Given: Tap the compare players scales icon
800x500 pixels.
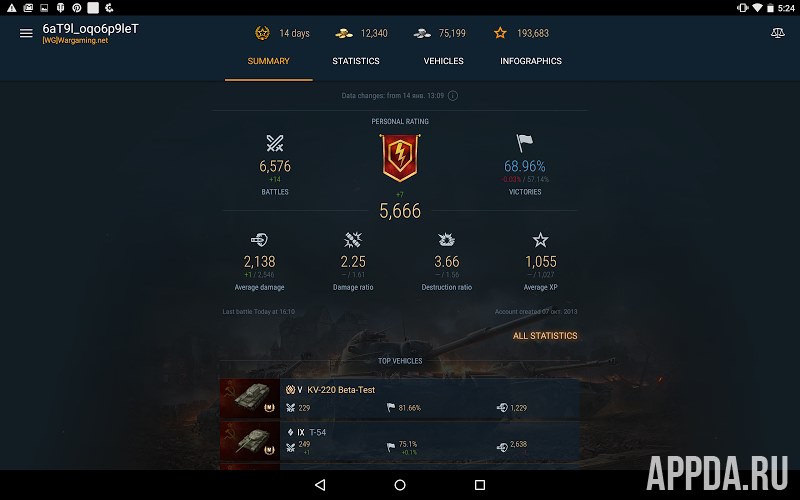Looking at the screenshot, I should tap(778, 33).
